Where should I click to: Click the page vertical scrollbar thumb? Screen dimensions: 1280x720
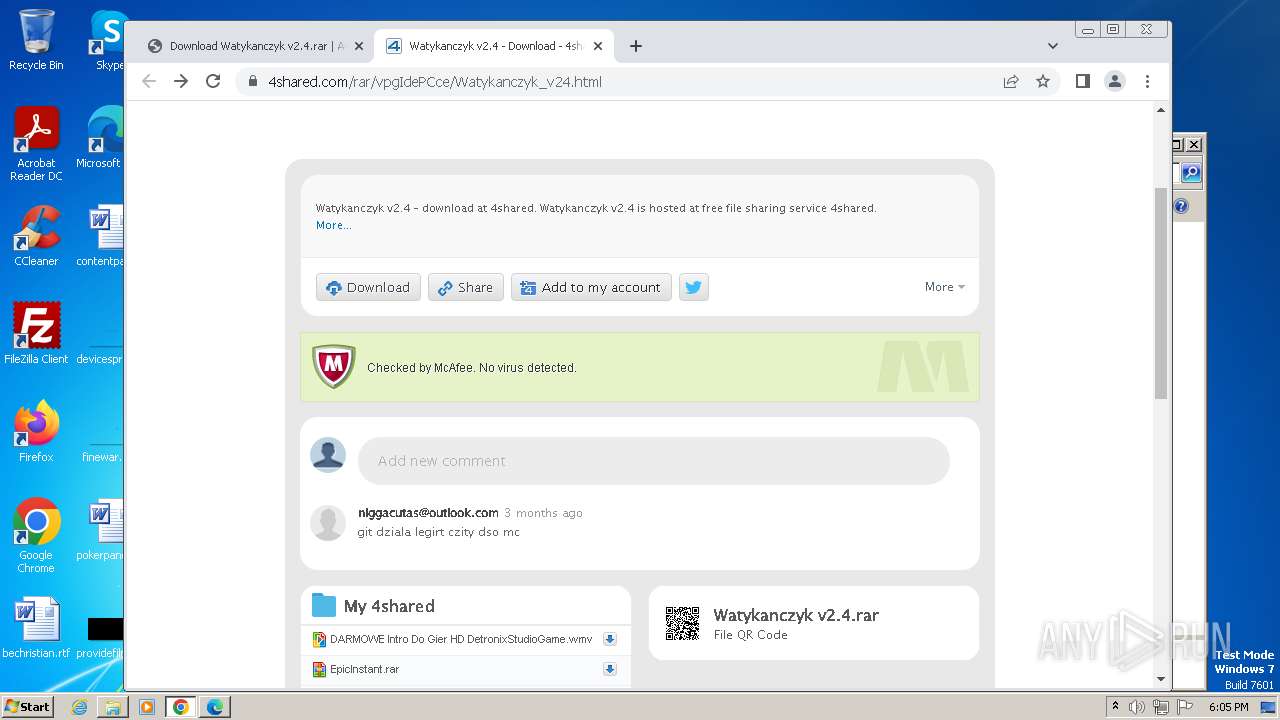(x=1161, y=292)
